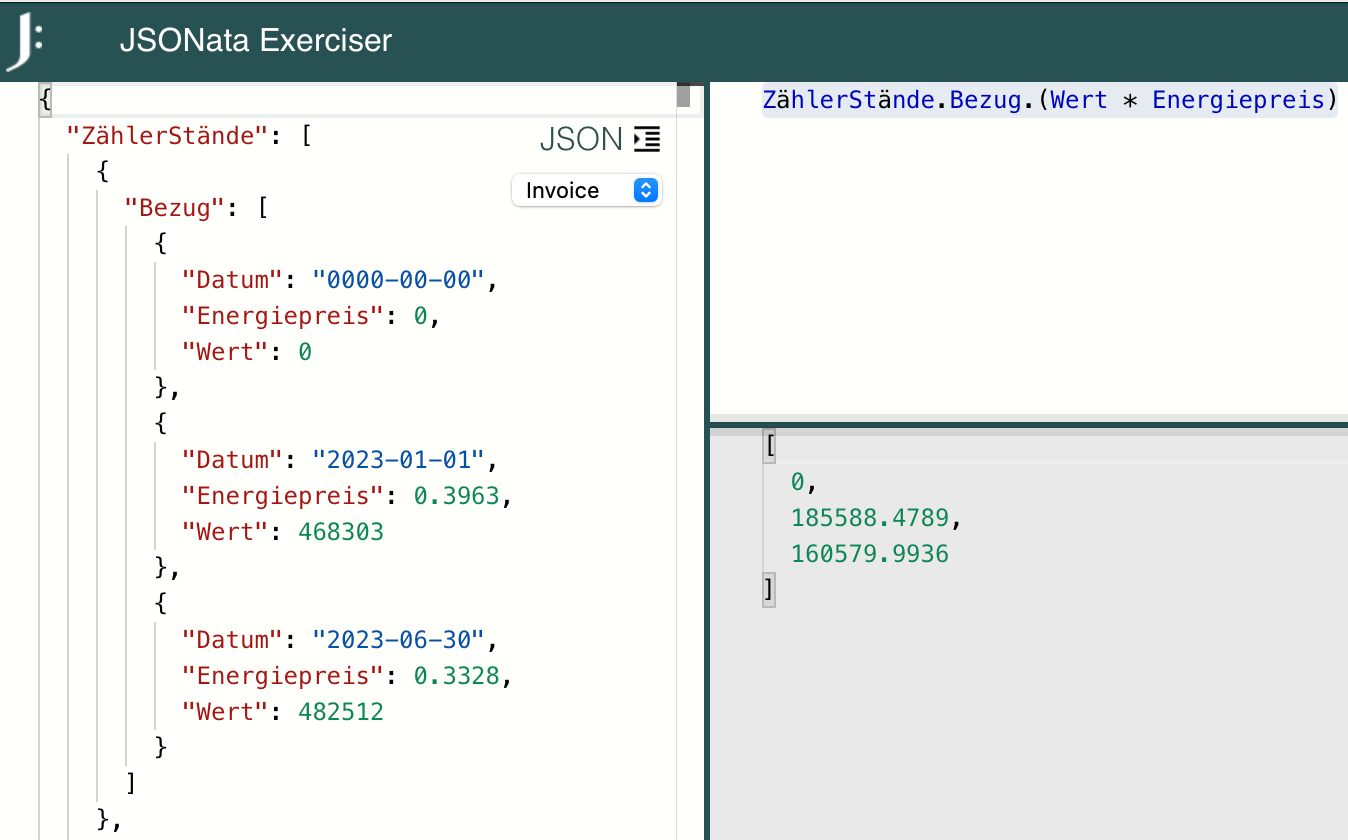This screenshot has height=840, width=1348.
Task: Click the word Wert in the expression
Action: pyautogui.click(x=1079, y=100)
